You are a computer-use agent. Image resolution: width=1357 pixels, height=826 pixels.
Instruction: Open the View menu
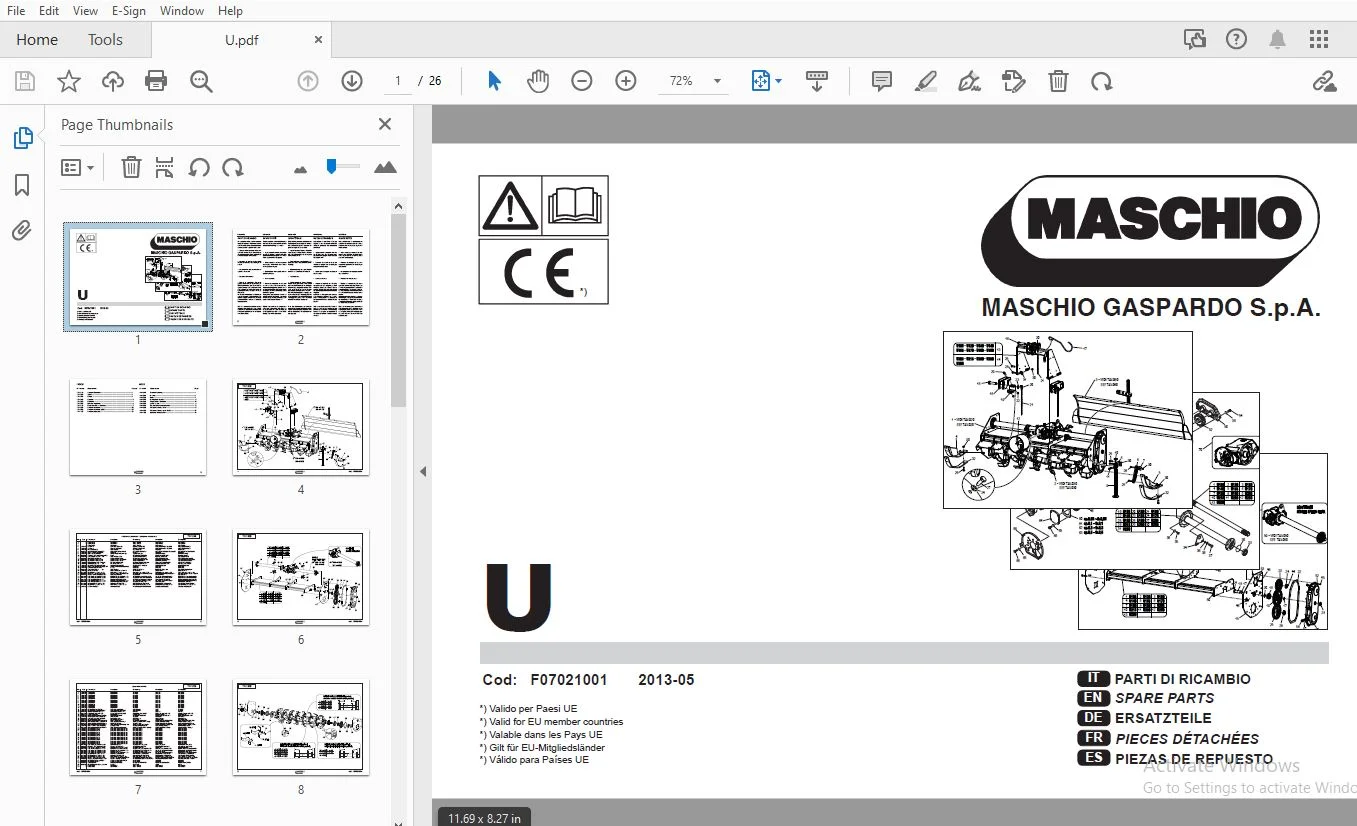click(x=85, y=10)
